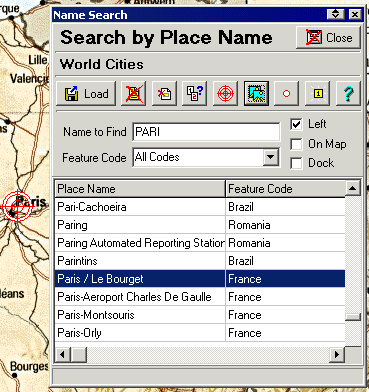Click the Name to Find input field

tap(206, 132)
